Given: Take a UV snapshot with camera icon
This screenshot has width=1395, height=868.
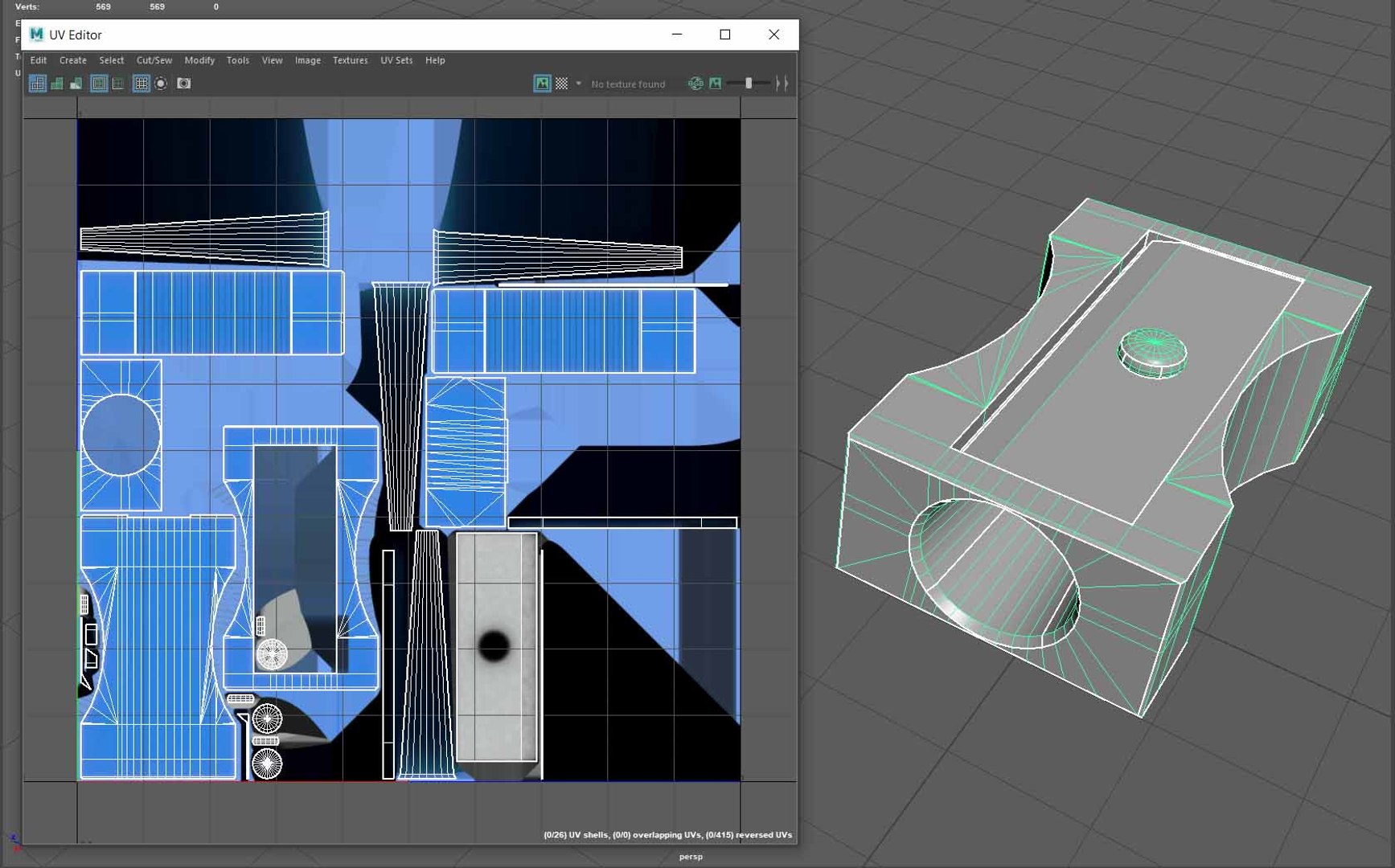Looking at the screenshot, I should (x=184, y=84).
